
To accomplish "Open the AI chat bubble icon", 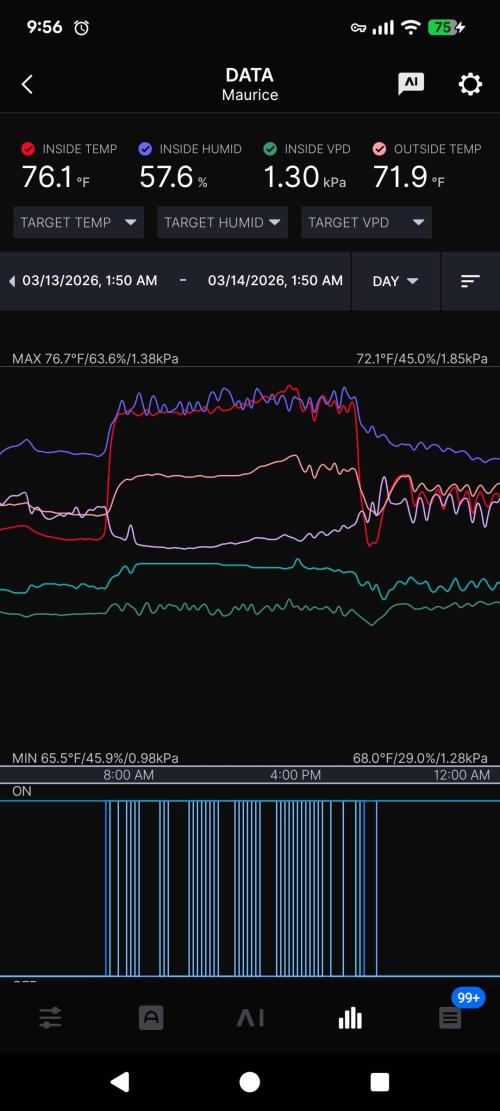I will point(411,84).
